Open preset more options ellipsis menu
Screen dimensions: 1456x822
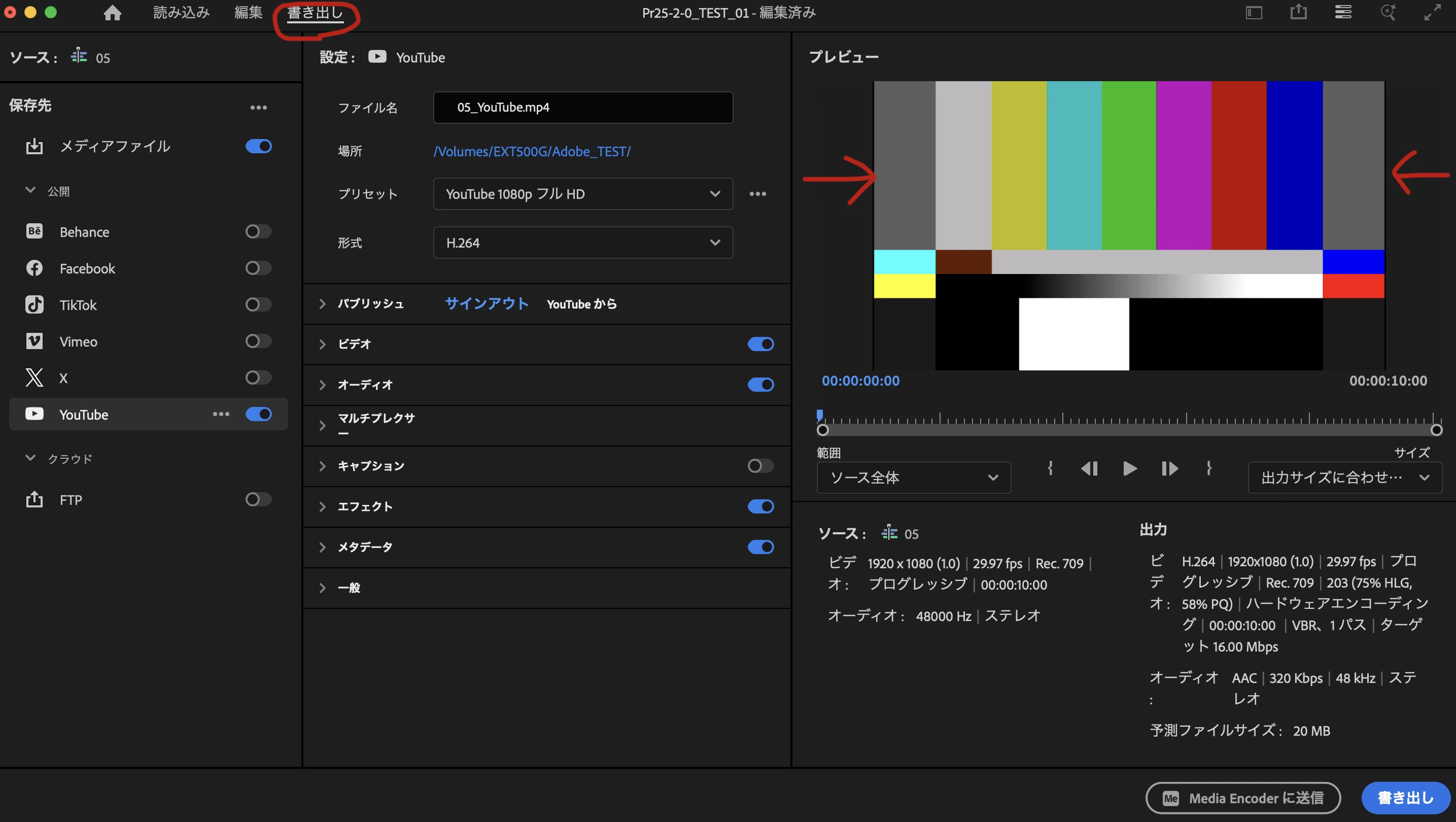click(757, 194)
